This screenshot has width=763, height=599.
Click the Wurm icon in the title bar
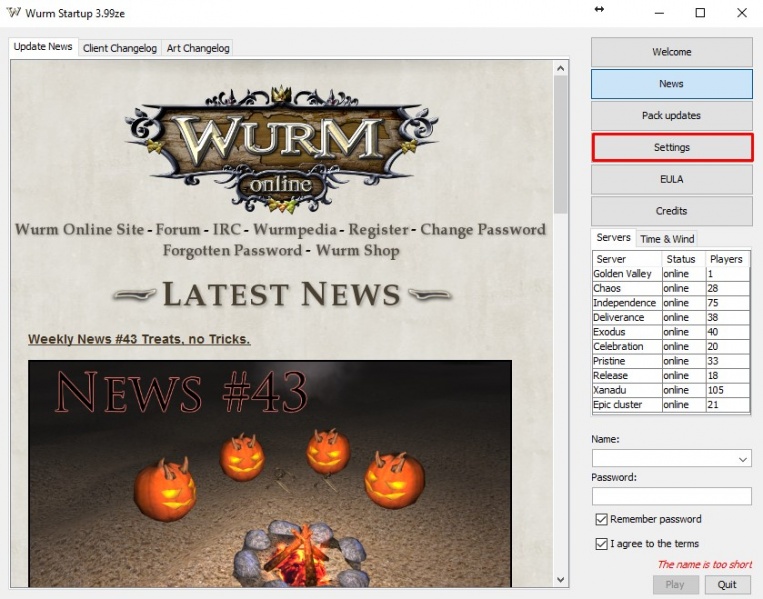coord(13,13)
